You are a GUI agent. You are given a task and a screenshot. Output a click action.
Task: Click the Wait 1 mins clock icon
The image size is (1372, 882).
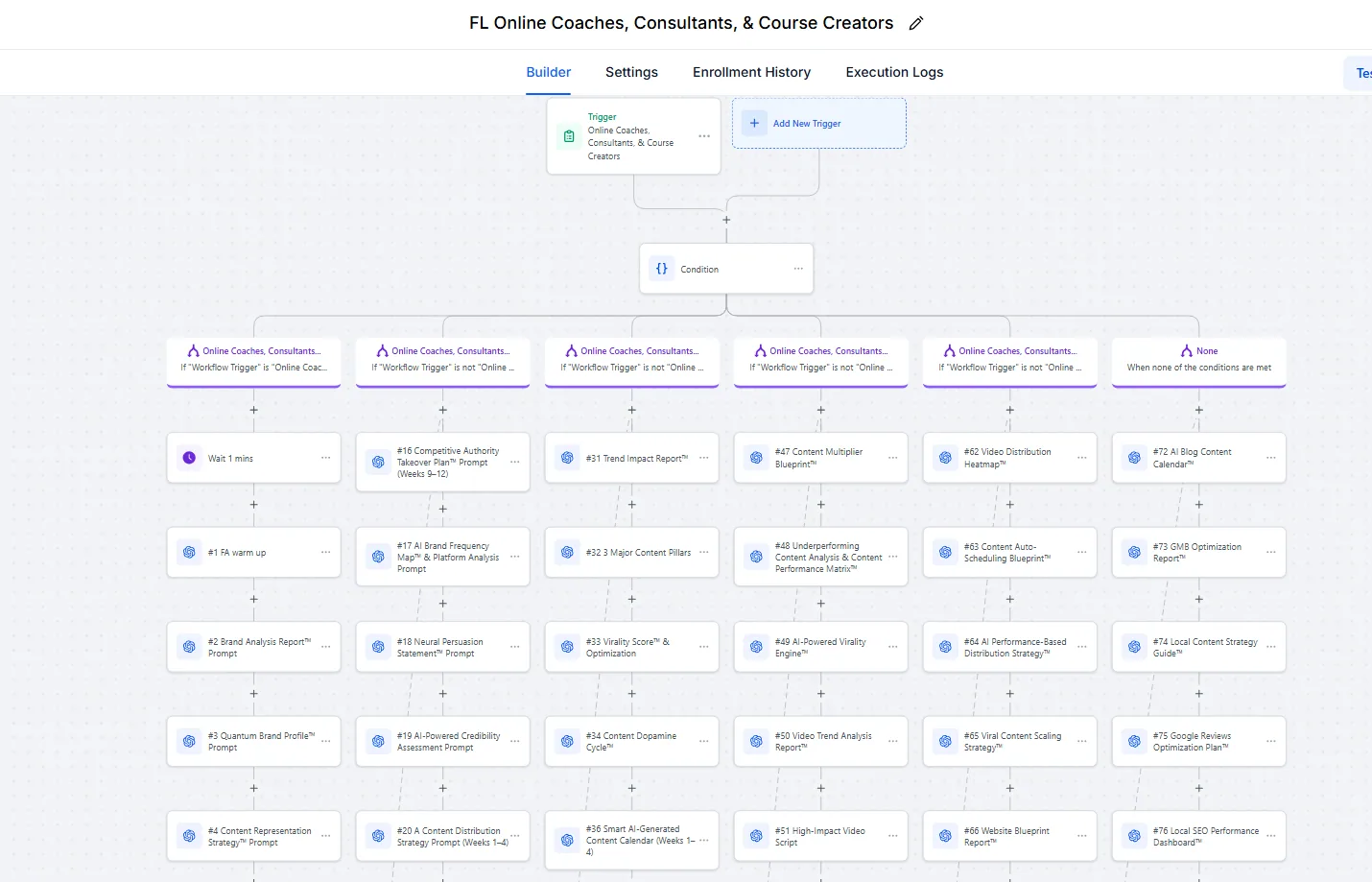click(x=189, y=458)
